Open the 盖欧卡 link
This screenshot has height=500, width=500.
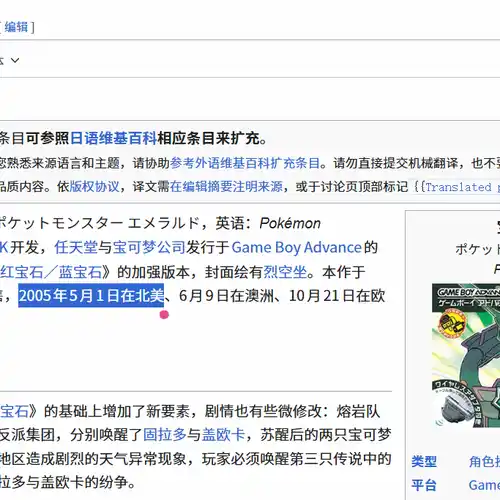223,435
